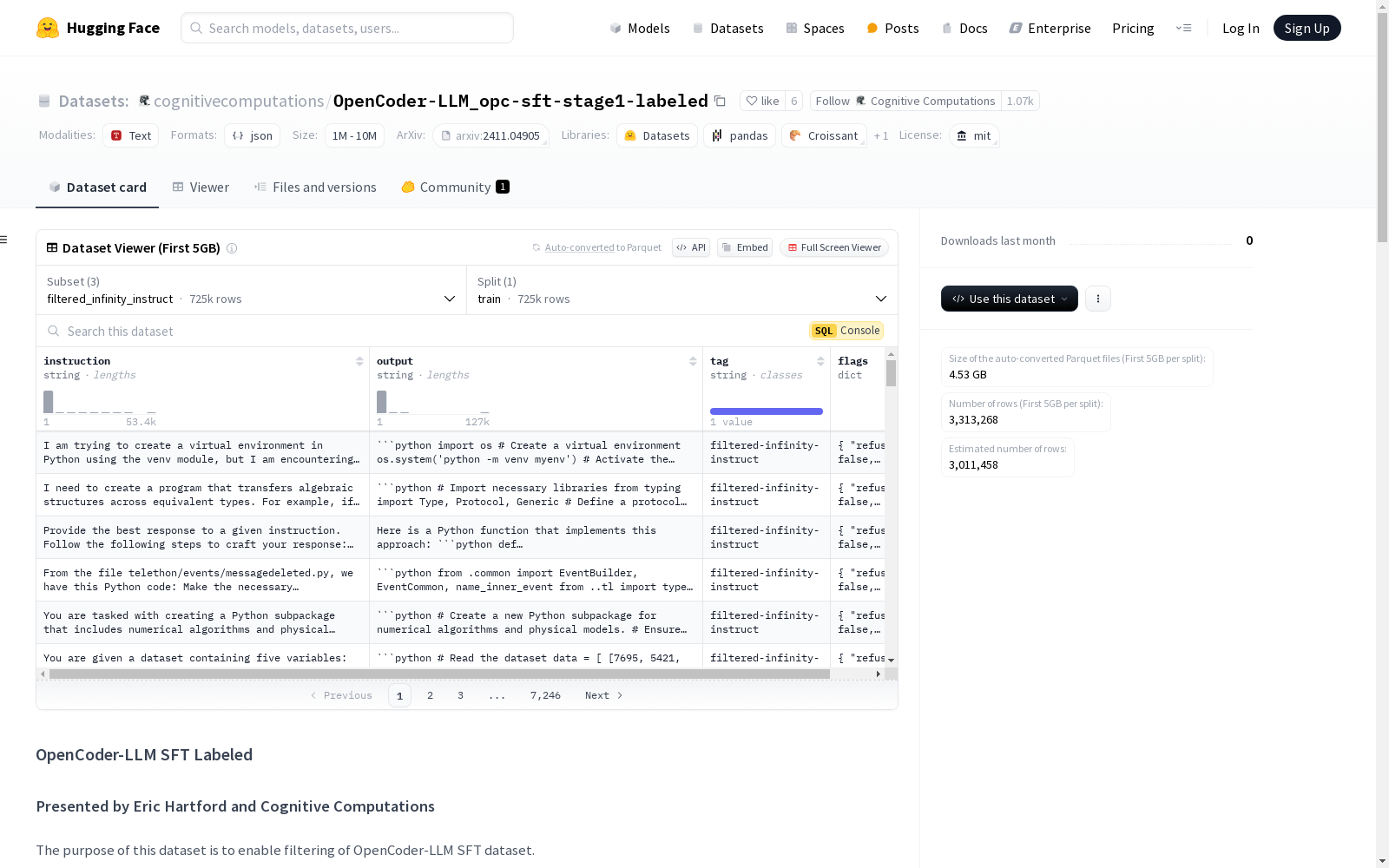Image resolution: width=1389 pixels, height=868 pixels.
Task: Click the output length histogram bar
Action: [x=381, y=402]
